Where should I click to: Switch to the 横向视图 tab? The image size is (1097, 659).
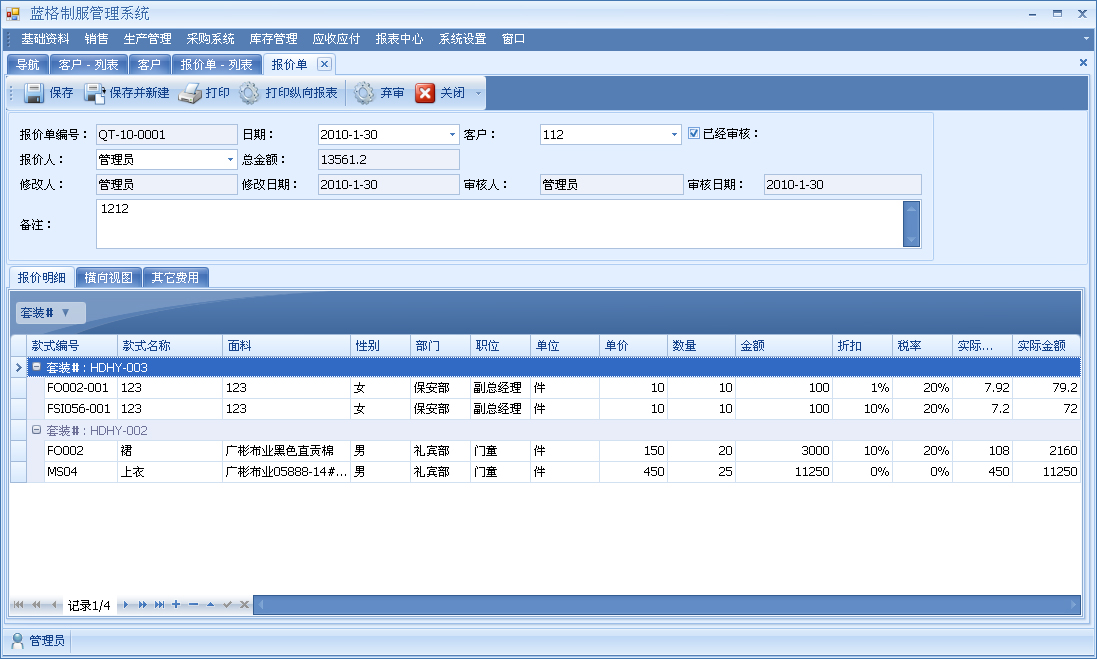106,277
